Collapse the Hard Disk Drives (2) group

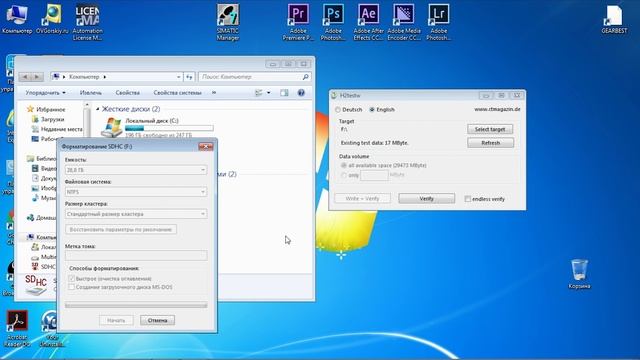tap(98, 109)
